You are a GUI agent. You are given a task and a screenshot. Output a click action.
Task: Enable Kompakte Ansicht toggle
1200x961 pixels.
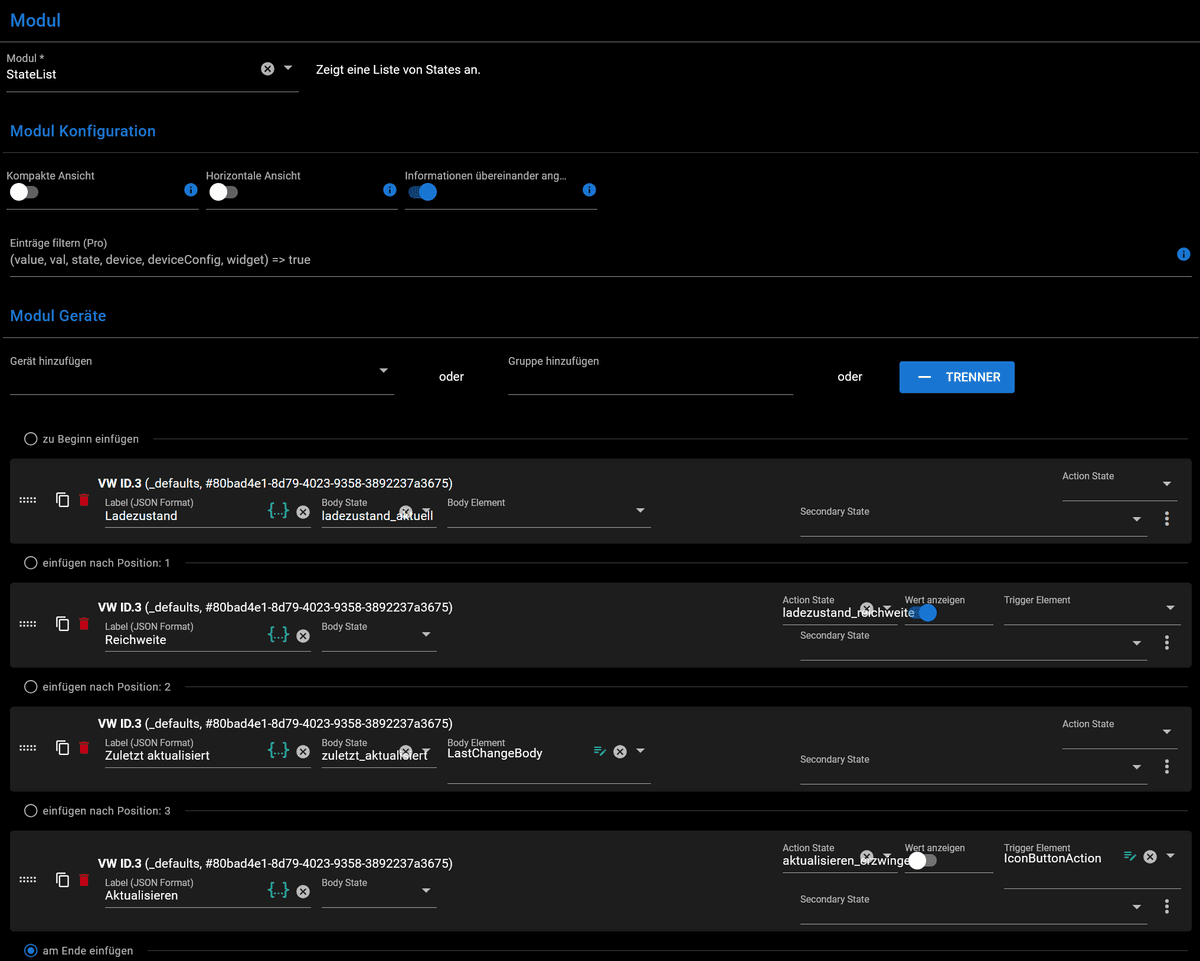point(23,192)
